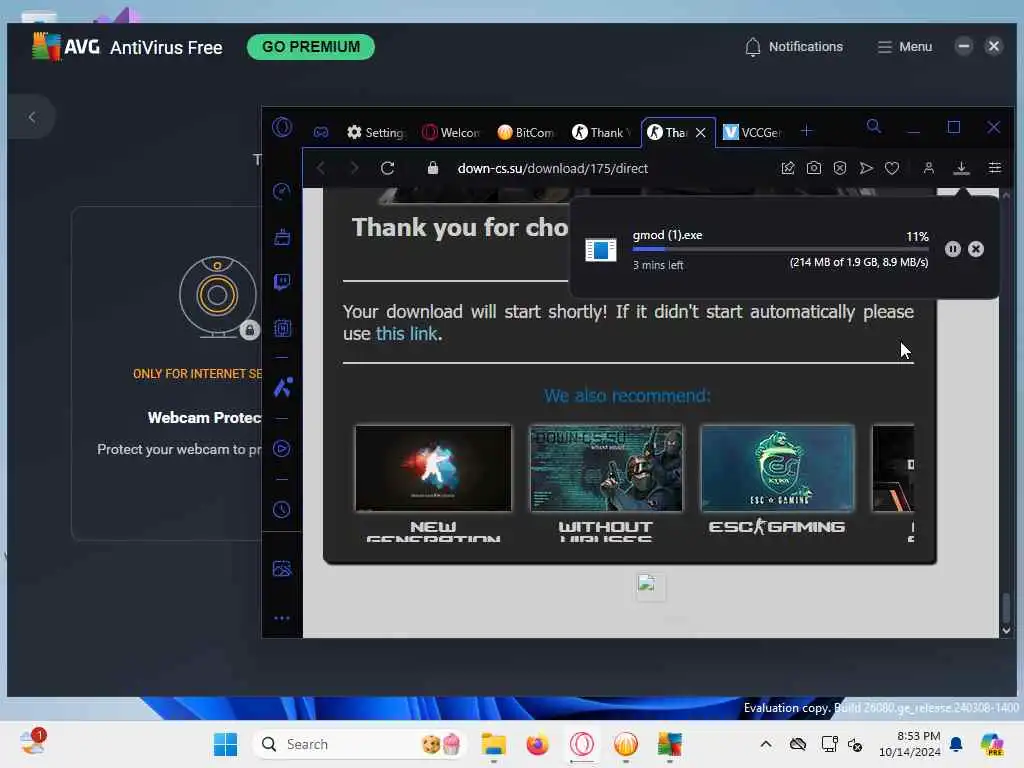Open the Without Viruses recommendation thumbnail
Viewport: 1024px width, 768px height.
point(606,468)
